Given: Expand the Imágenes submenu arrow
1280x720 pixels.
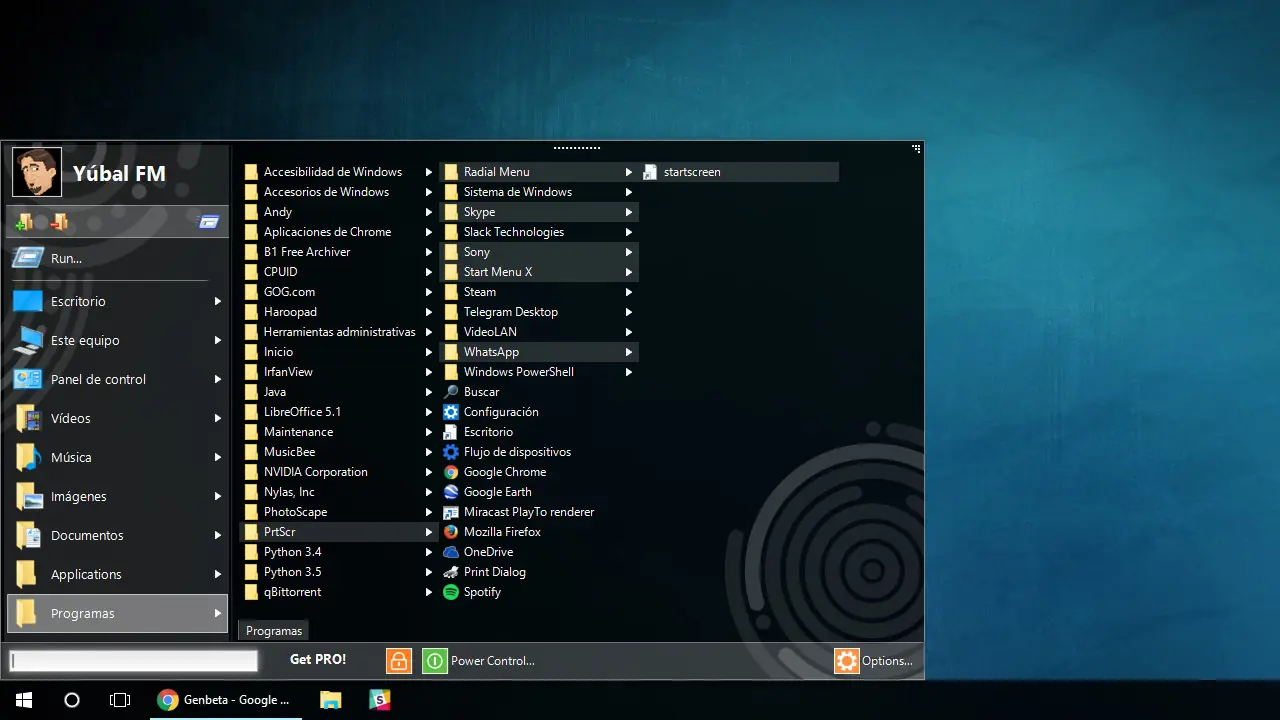Looking at the screenshot, I should pyautogui.click(x=217, y=496).
